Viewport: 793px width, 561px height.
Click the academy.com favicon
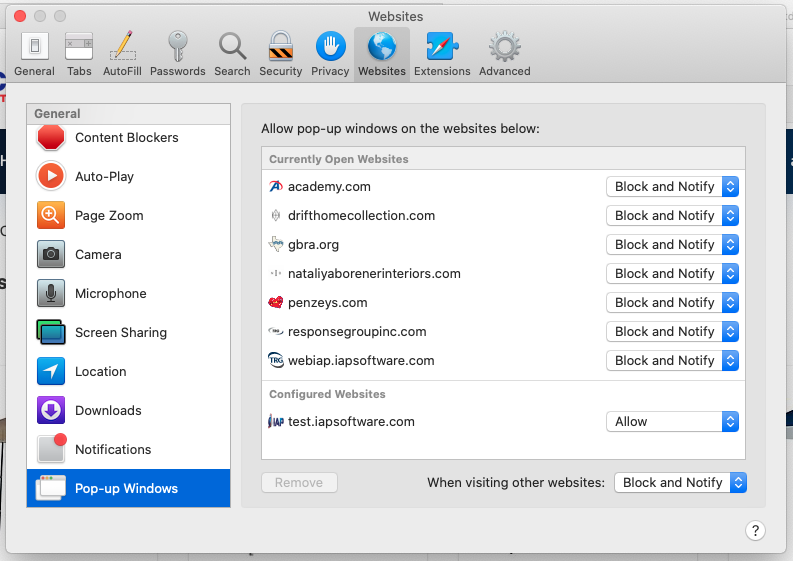click(276, 187)
